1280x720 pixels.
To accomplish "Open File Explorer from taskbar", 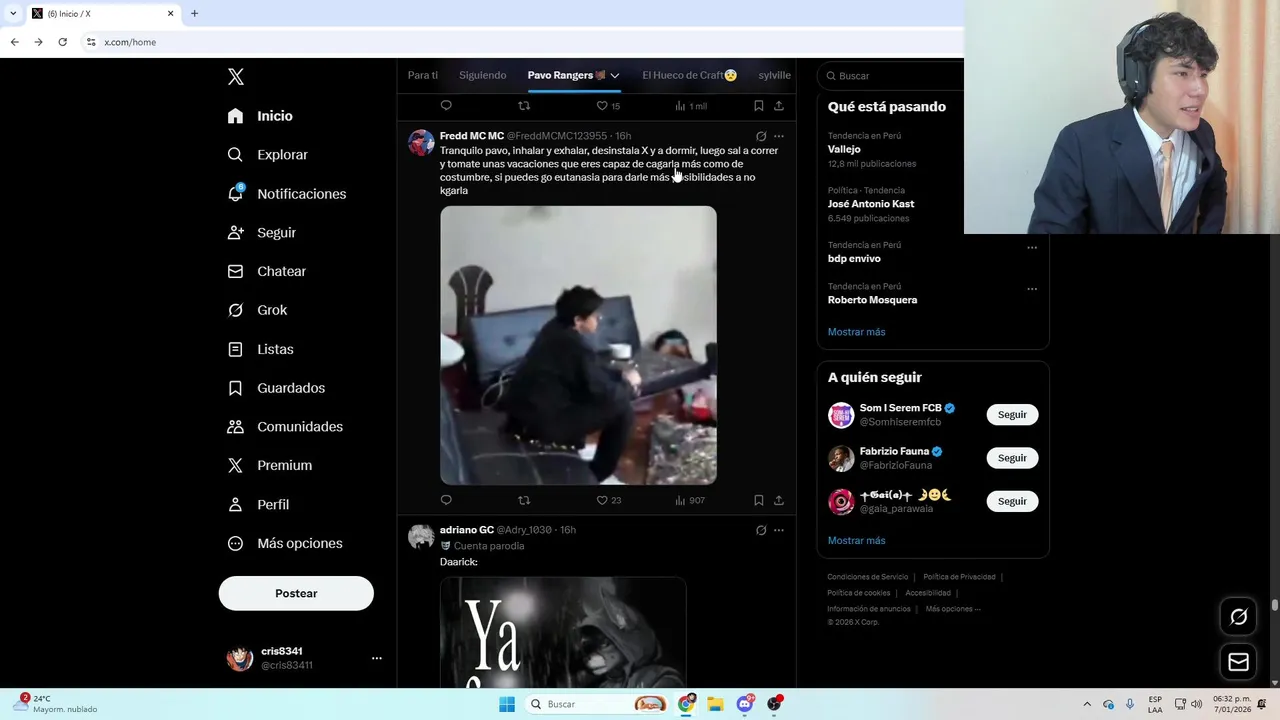I will 715,704.
